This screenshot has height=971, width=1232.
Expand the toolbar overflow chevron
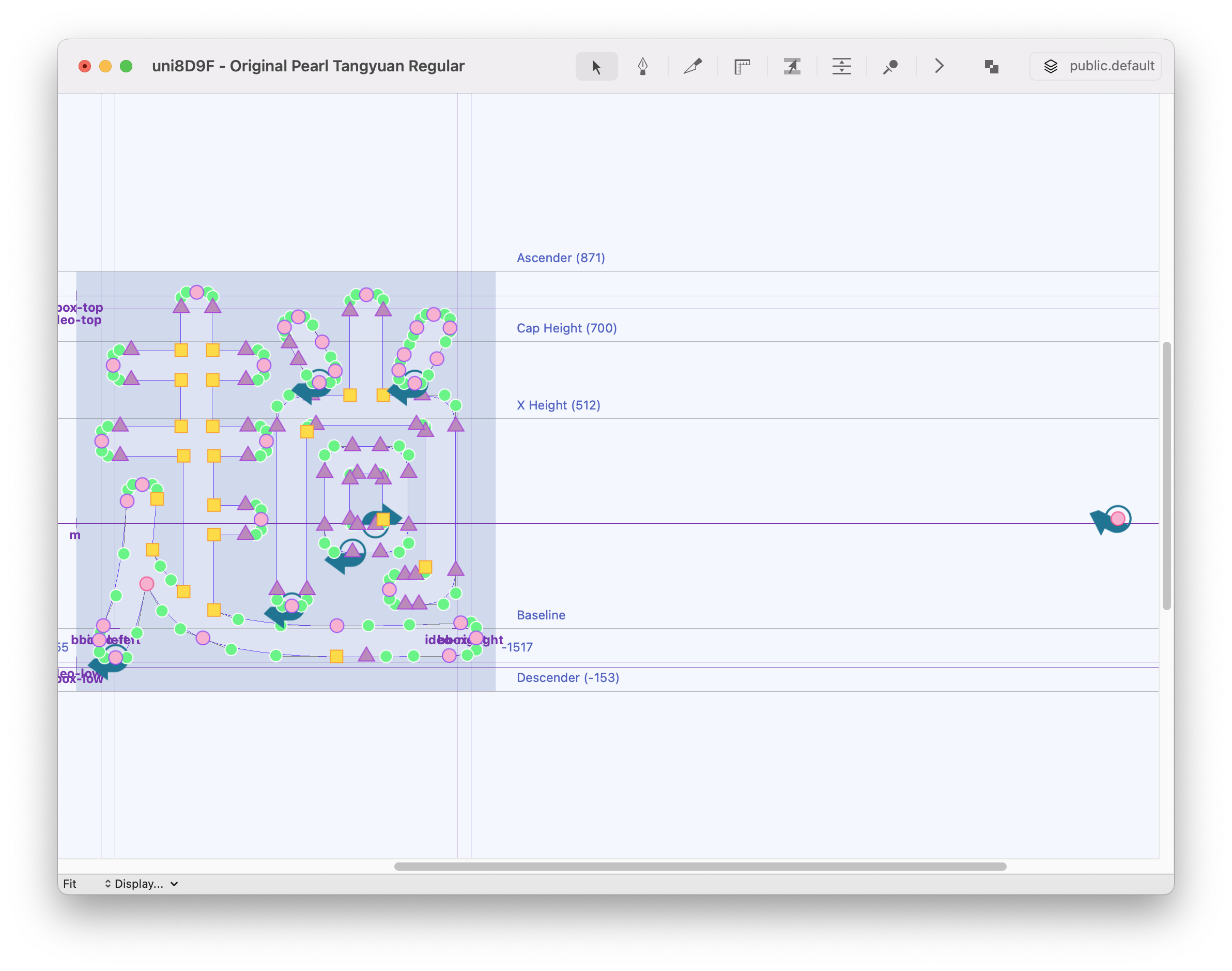click(x=940, y=67)
